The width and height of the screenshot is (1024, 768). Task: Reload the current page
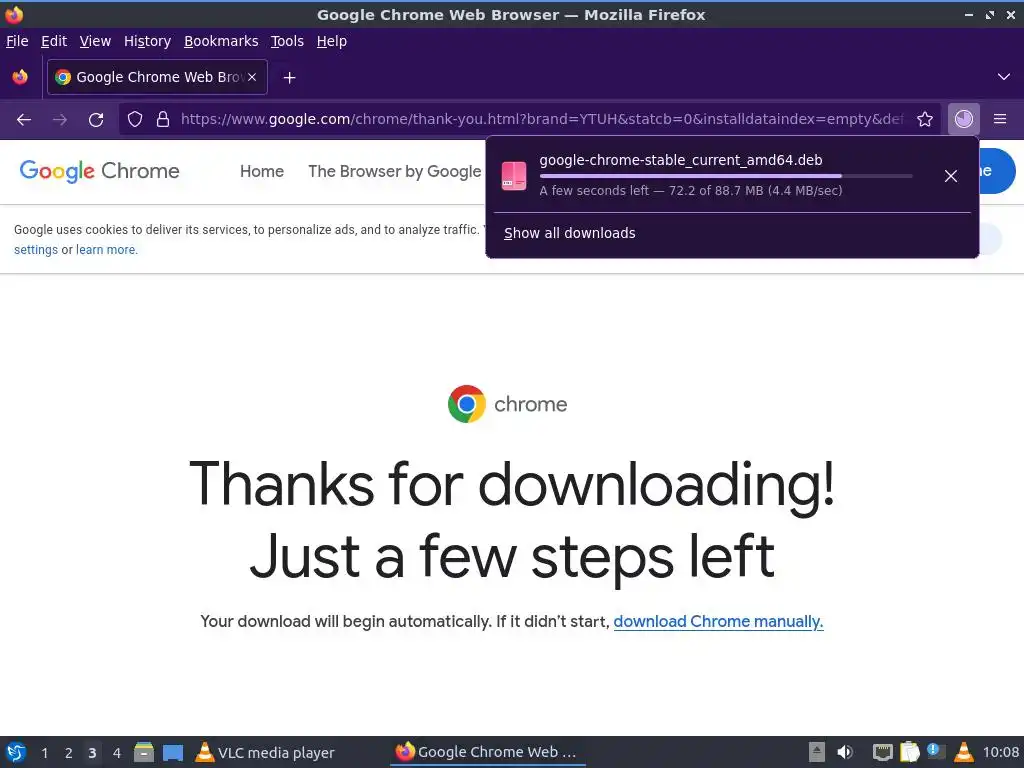(x=96, y=120)
